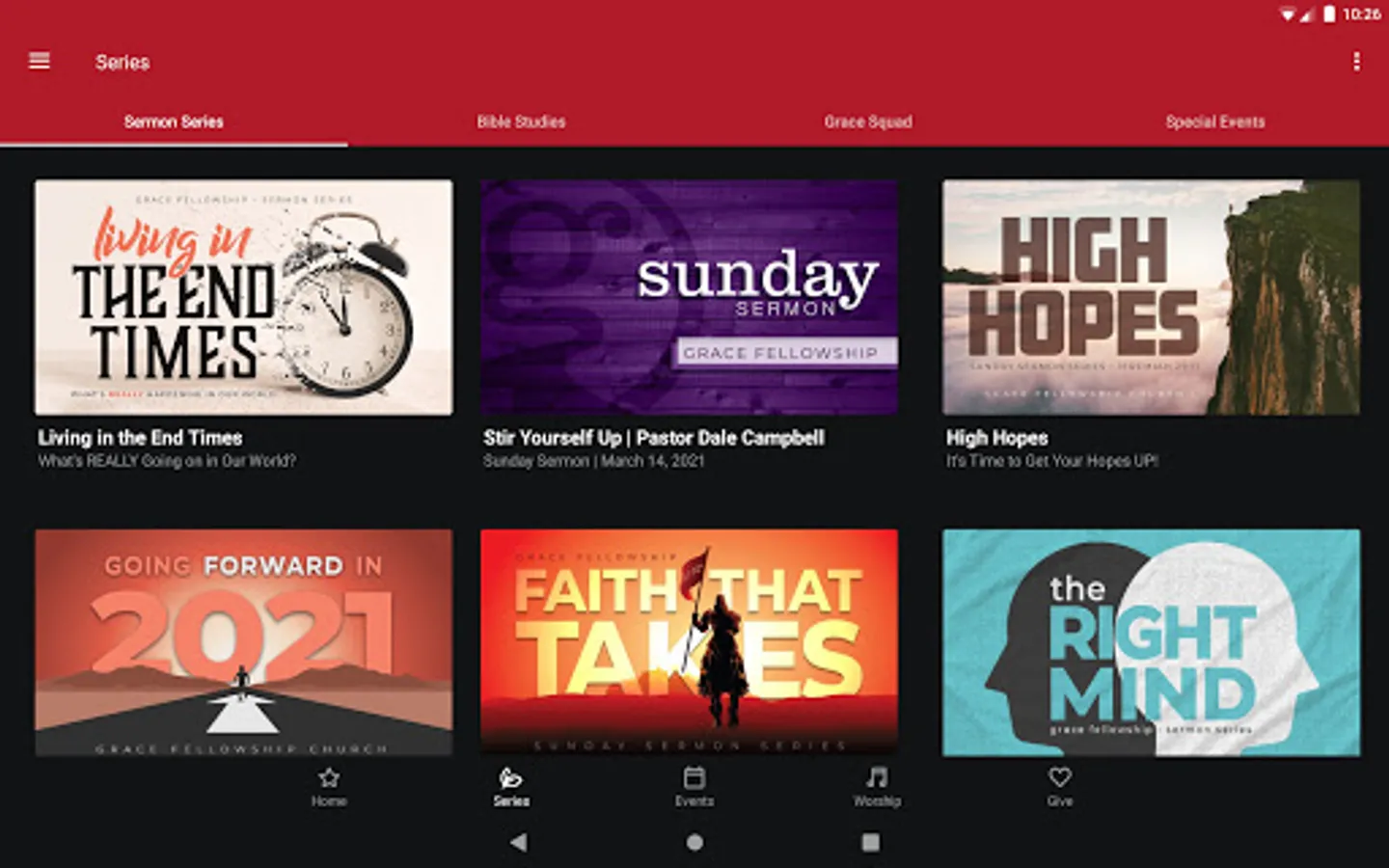Image resolution: width=1389 pixels, height=868 pixels.
Task: Check the battery icon in status bar
Action: pos(1329,14)
